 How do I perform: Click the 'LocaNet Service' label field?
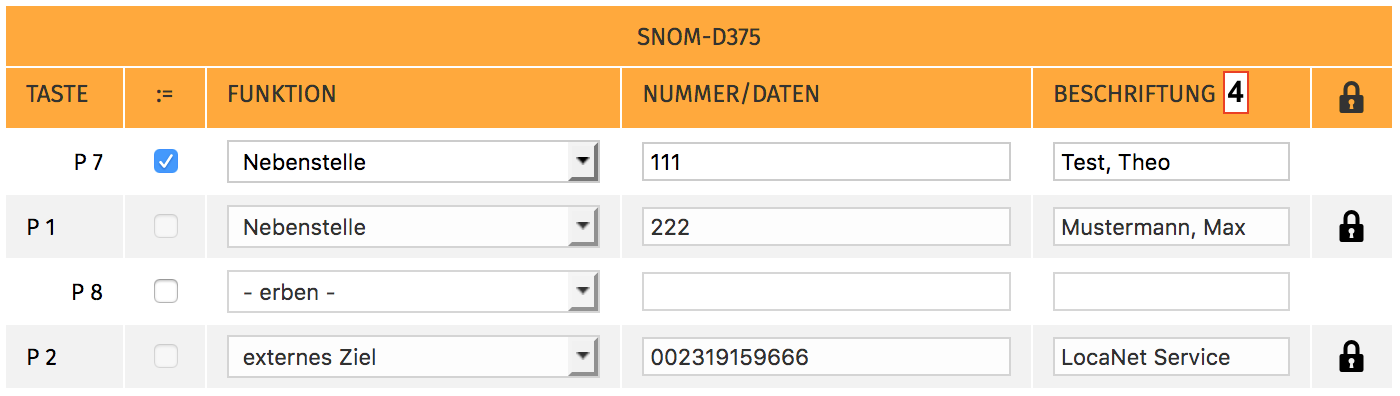tap(1171, 357)
